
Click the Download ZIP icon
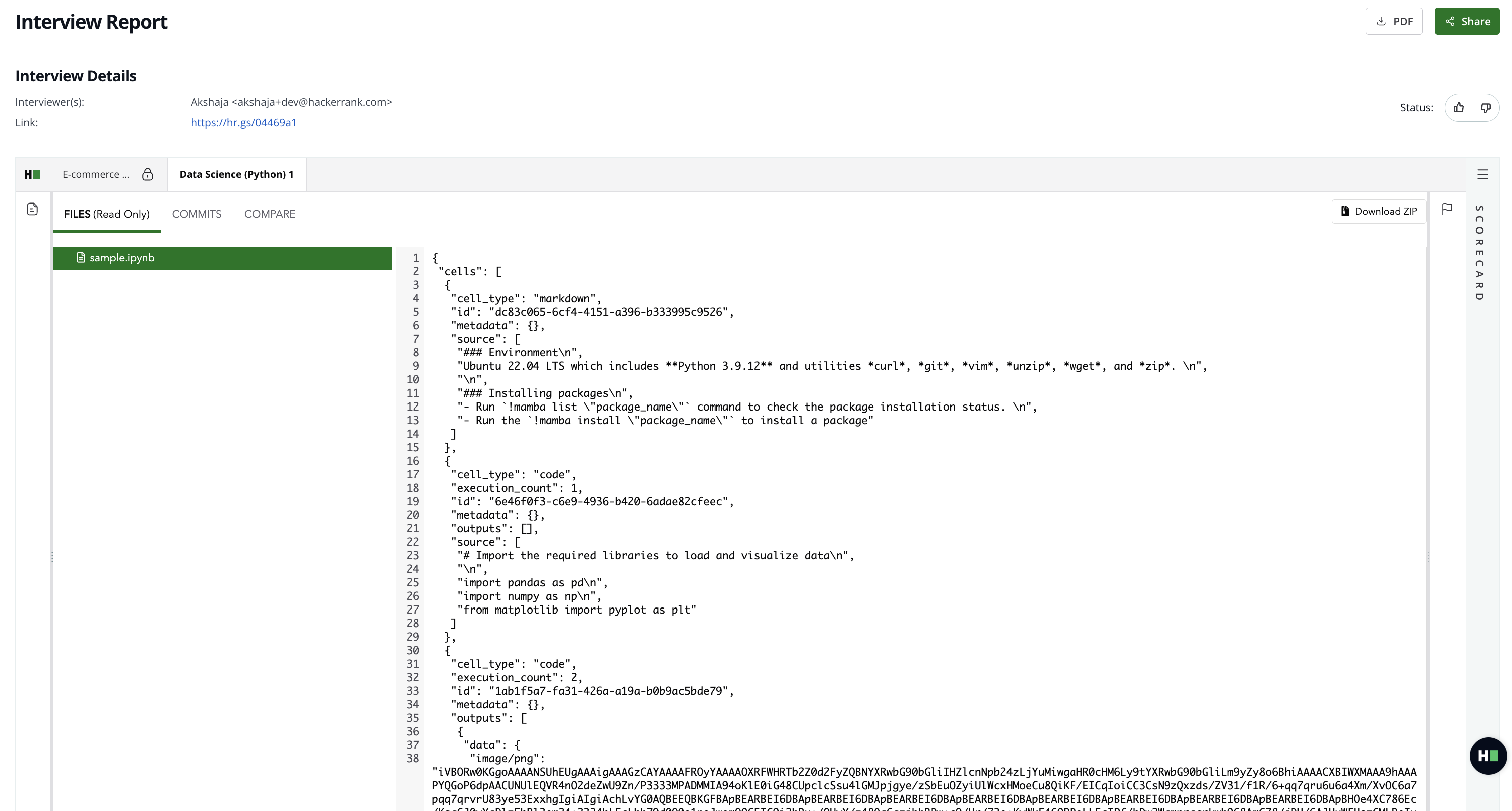tap(1345, 211)
